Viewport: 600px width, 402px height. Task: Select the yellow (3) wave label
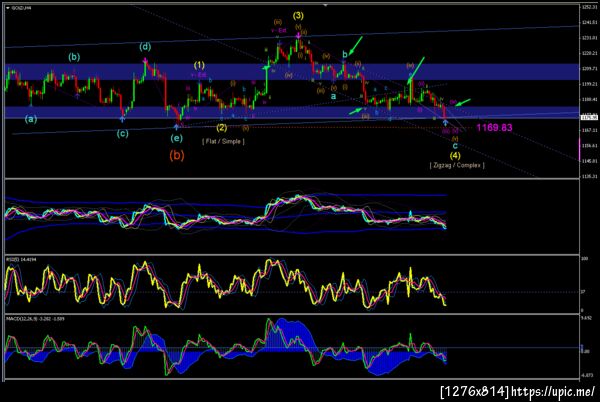tap(298, 16)
